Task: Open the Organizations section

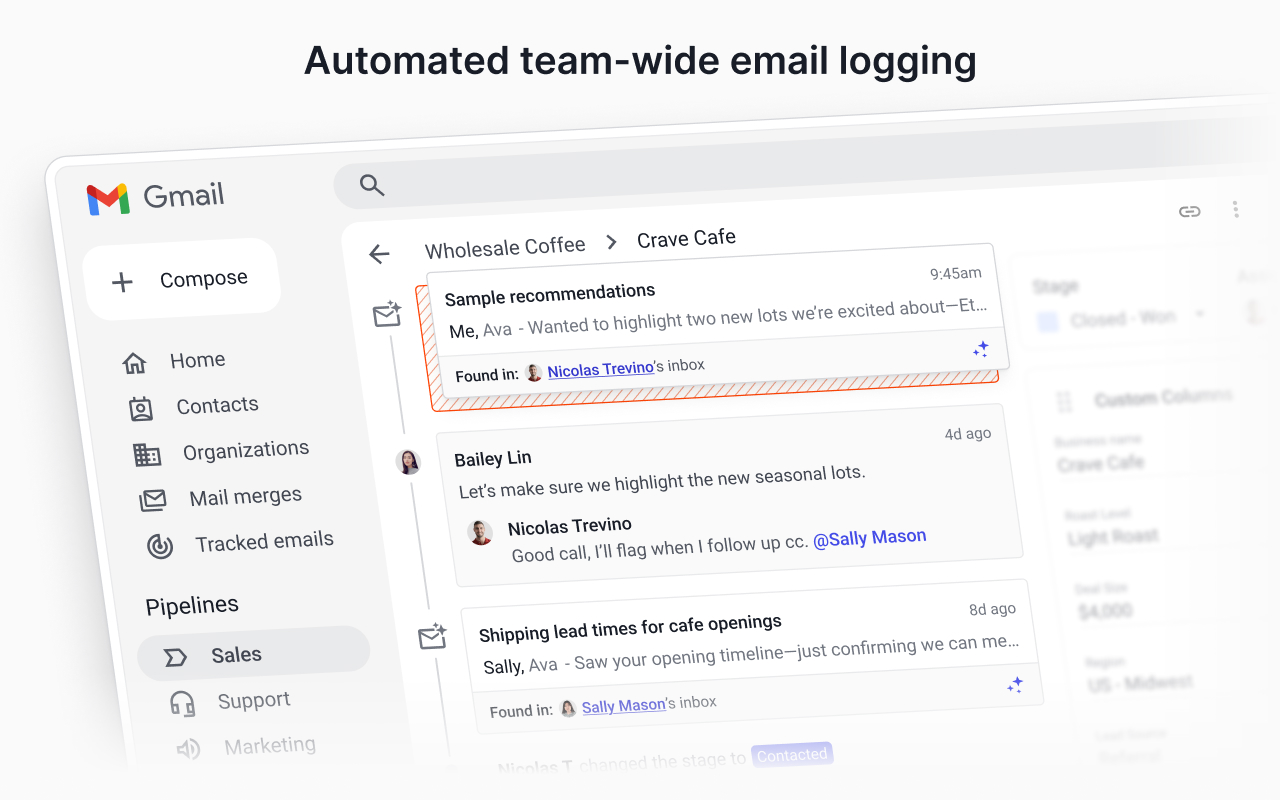Action: pos(245,449)
